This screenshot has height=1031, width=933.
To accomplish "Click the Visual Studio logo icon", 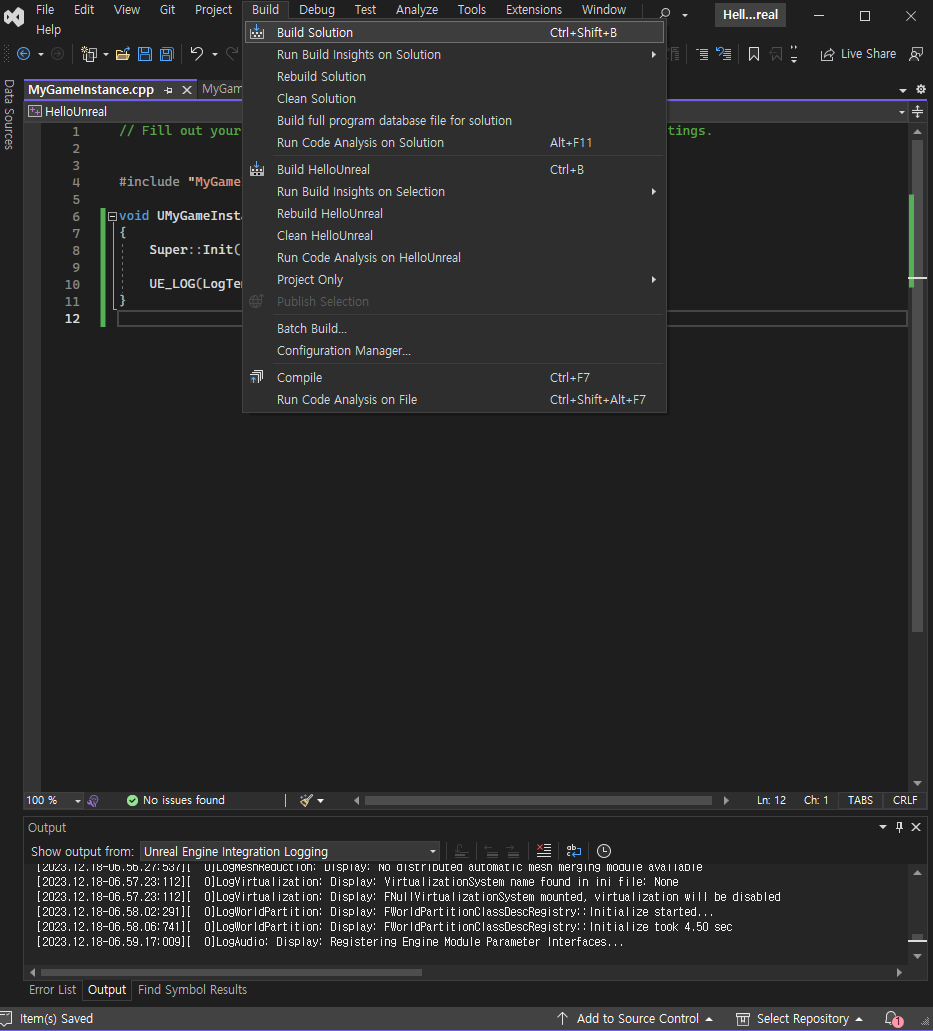I will [x=14, y=17].
